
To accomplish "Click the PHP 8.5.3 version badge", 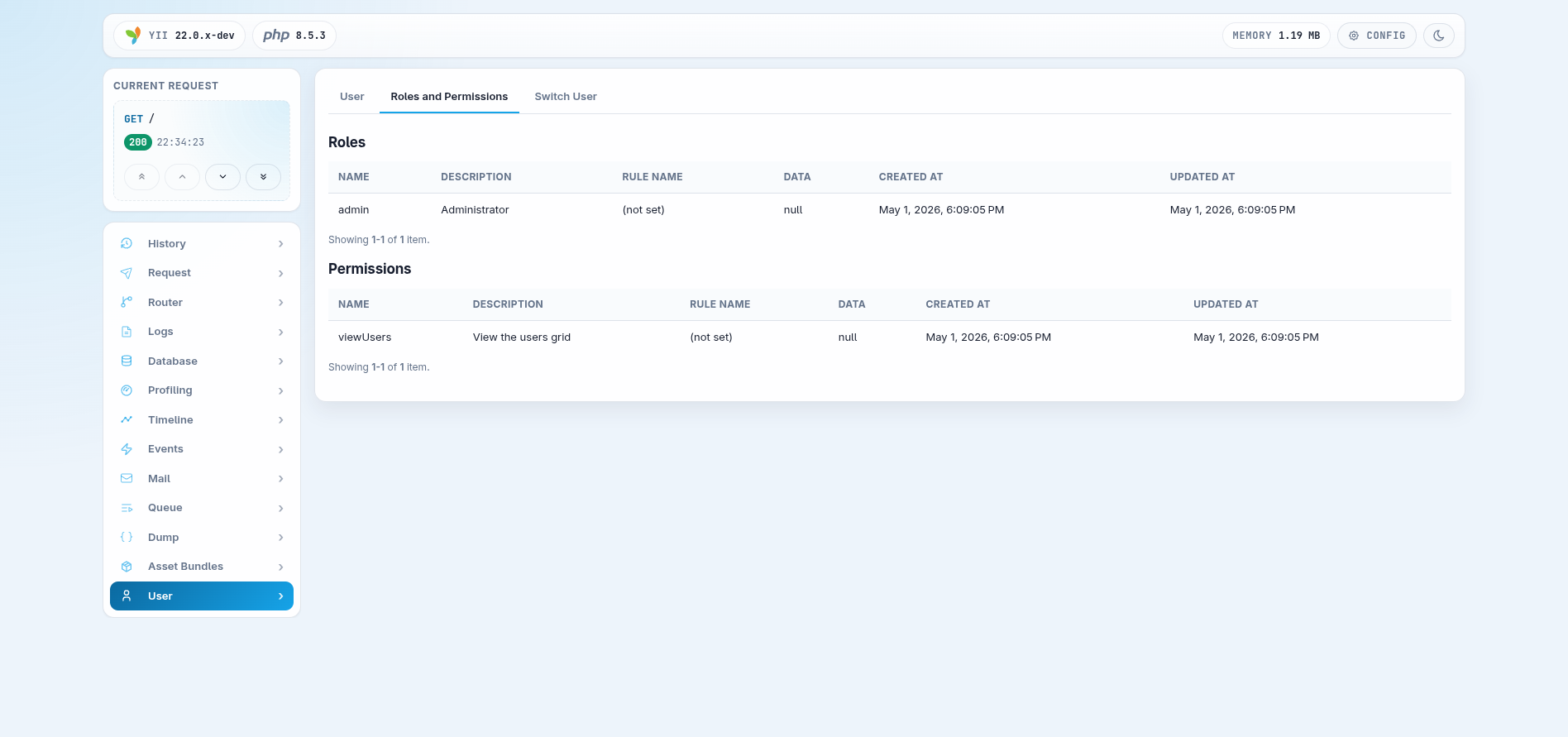I will pos(294,36).
